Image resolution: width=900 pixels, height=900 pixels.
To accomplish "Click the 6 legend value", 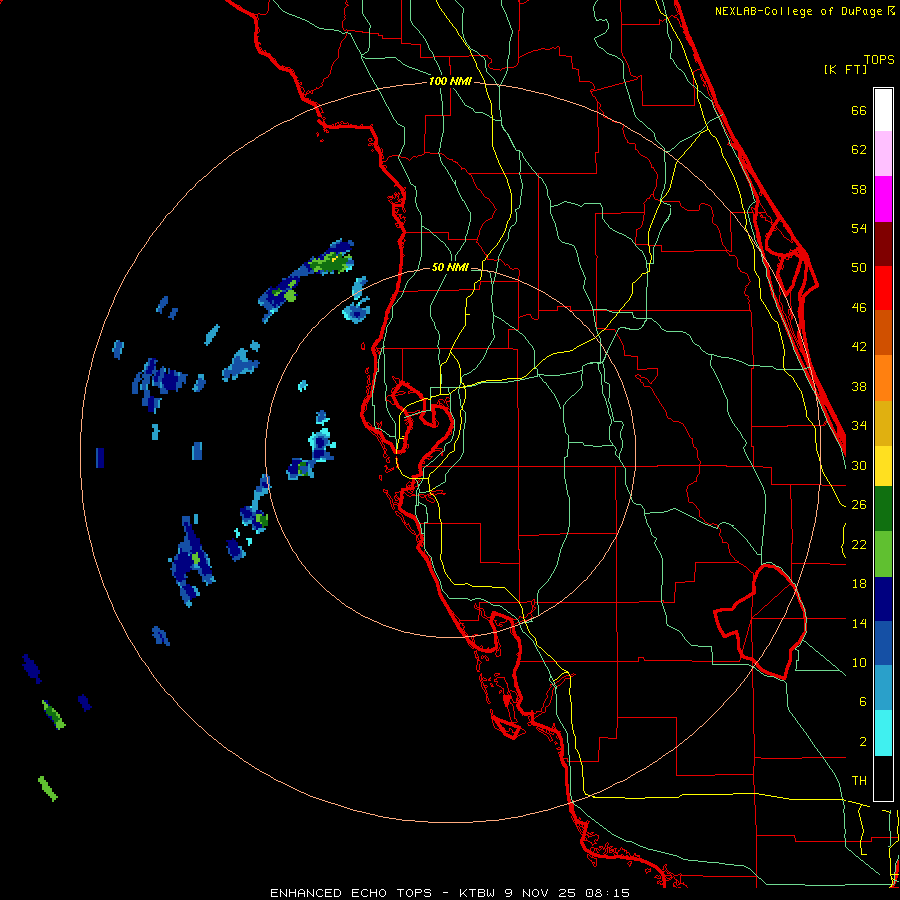I will pyautogui.click(x=863, y=701).
